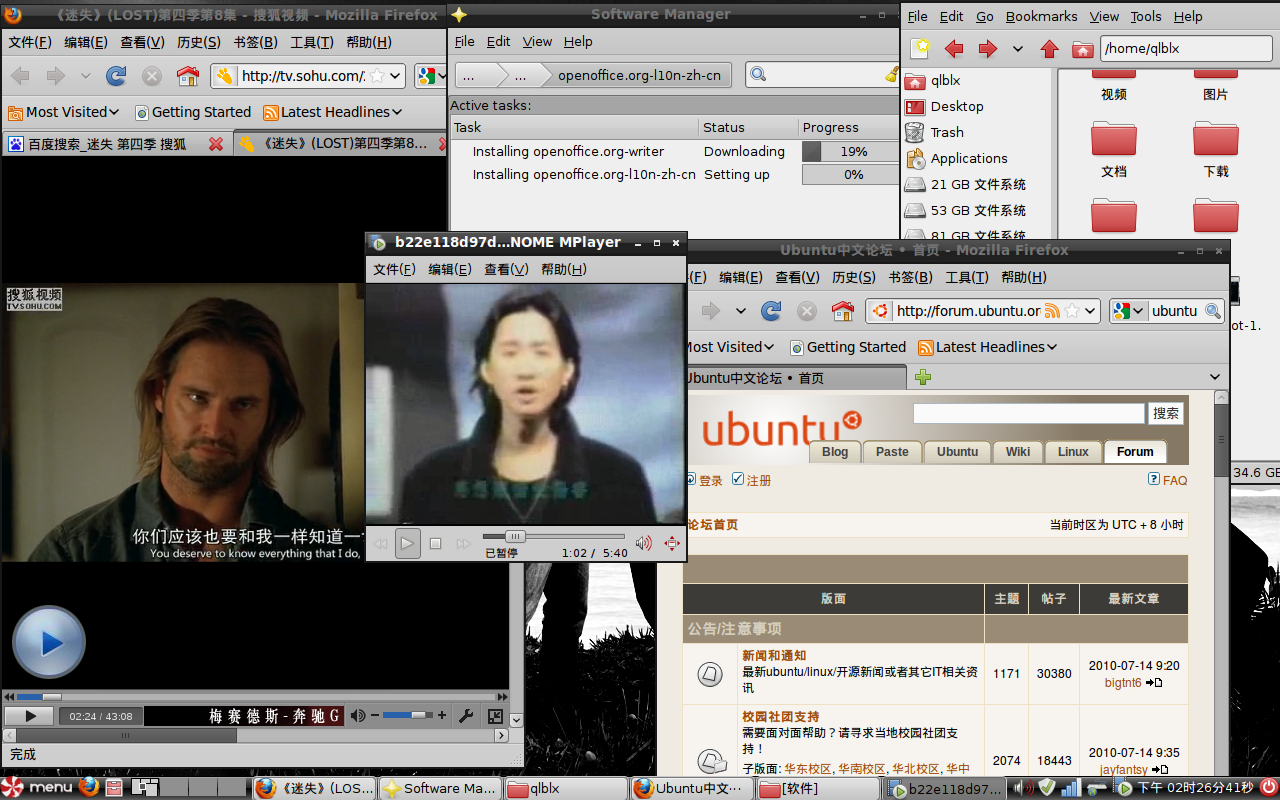Open URL history dropdown in Sohu Firefox

(395, 76)
